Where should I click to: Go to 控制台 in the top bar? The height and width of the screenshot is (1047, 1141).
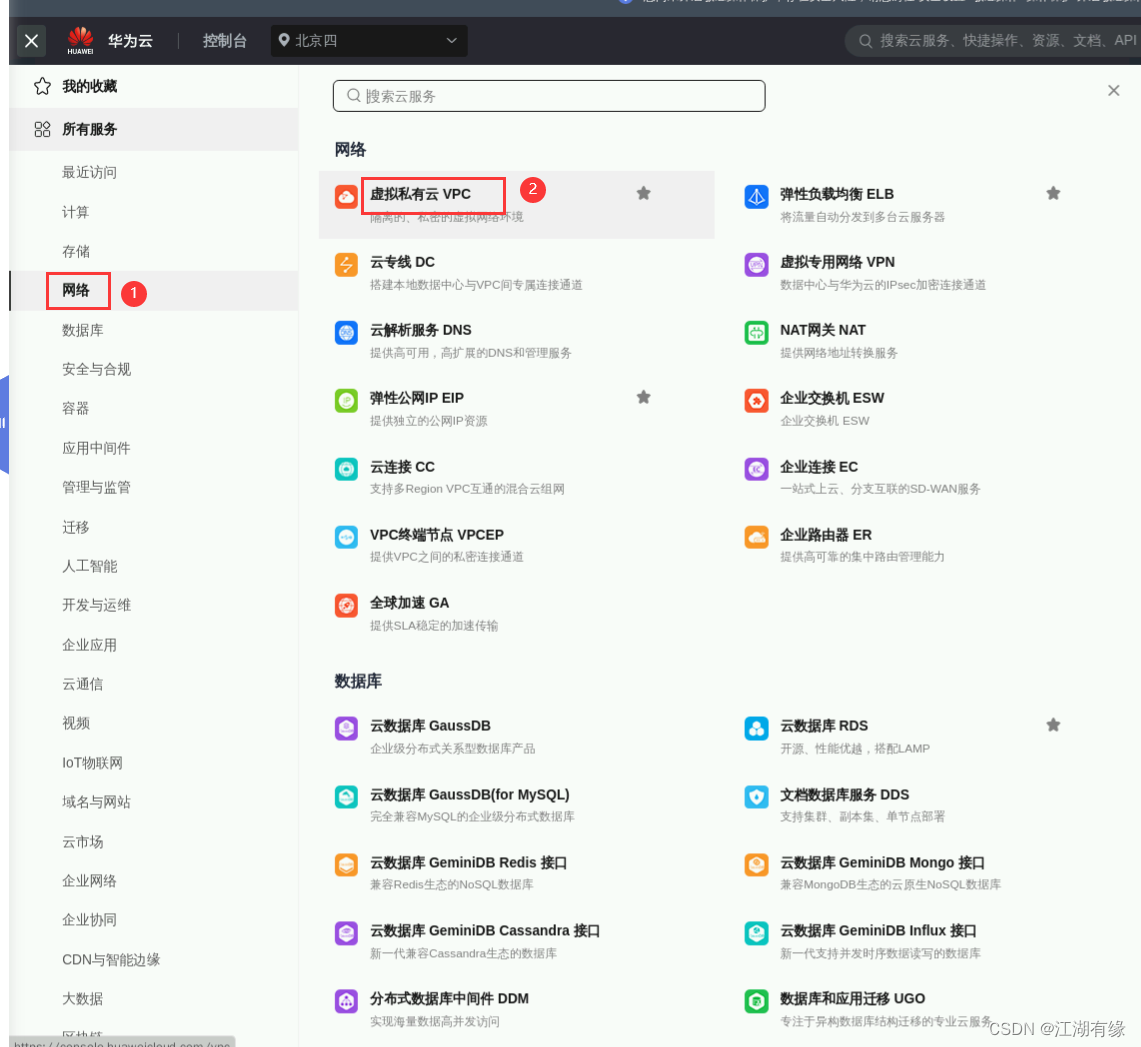point(224,41)
